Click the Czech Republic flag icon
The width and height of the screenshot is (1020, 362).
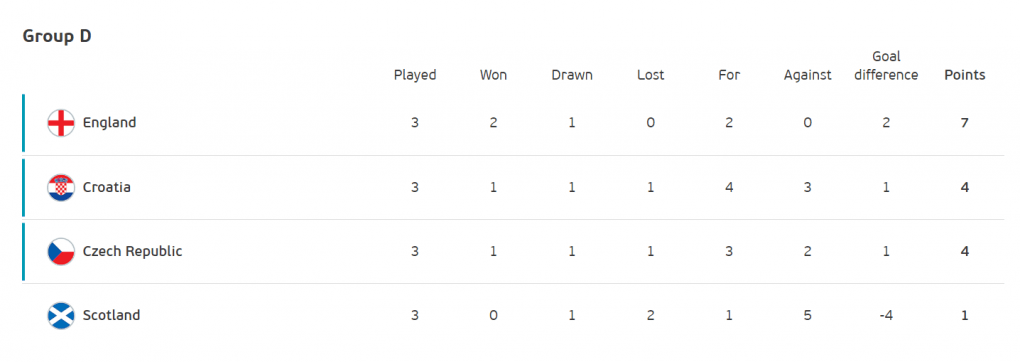(x=61, y=251)
